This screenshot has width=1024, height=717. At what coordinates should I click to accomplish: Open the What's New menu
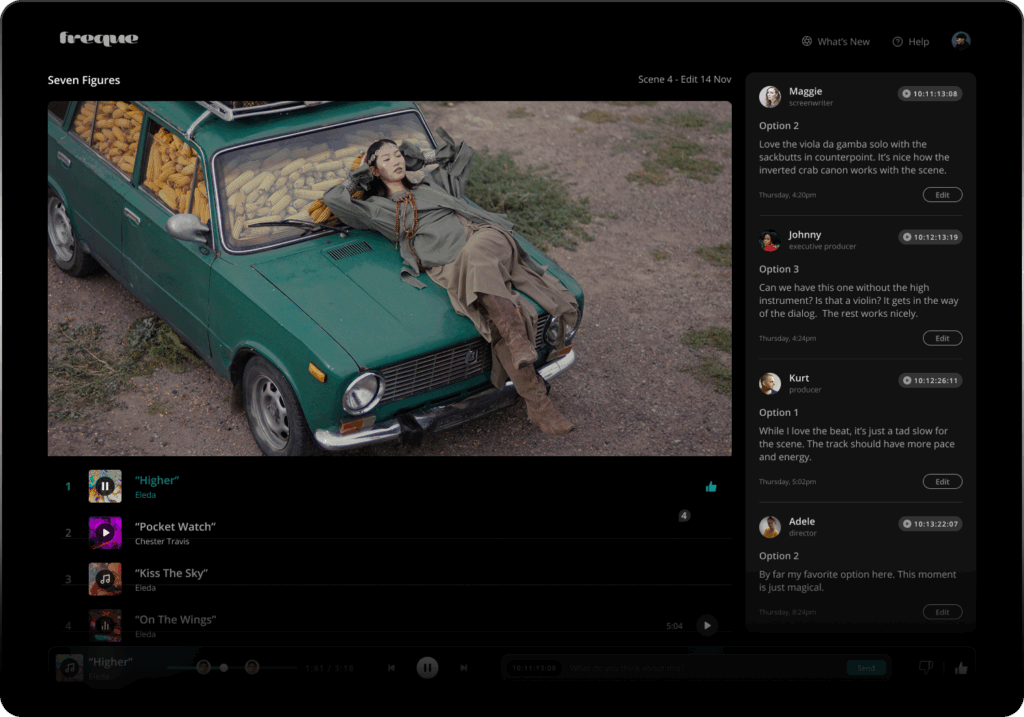pos(836,42)
